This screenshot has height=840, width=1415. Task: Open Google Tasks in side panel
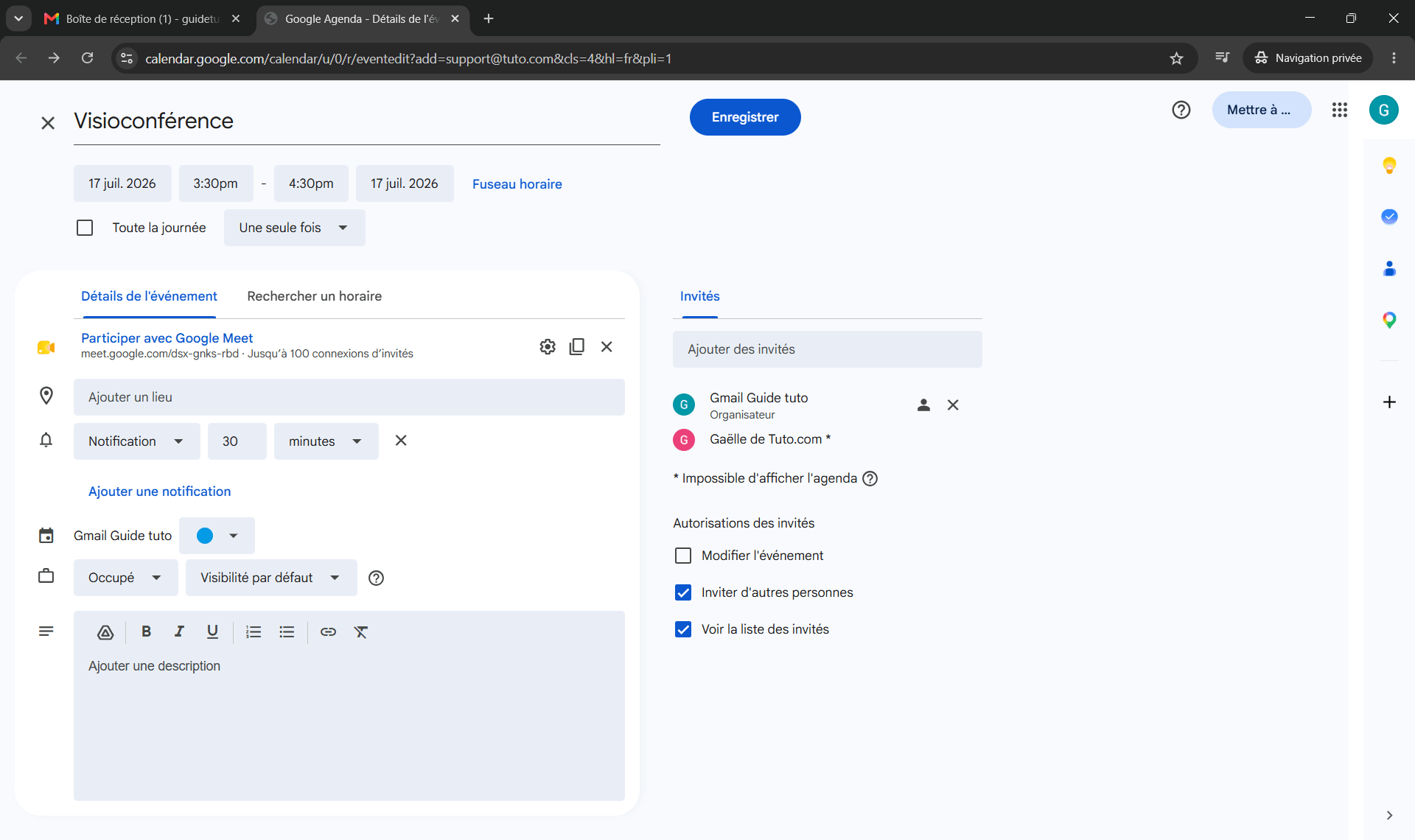pyautogui.click(x=1389, y=217)
